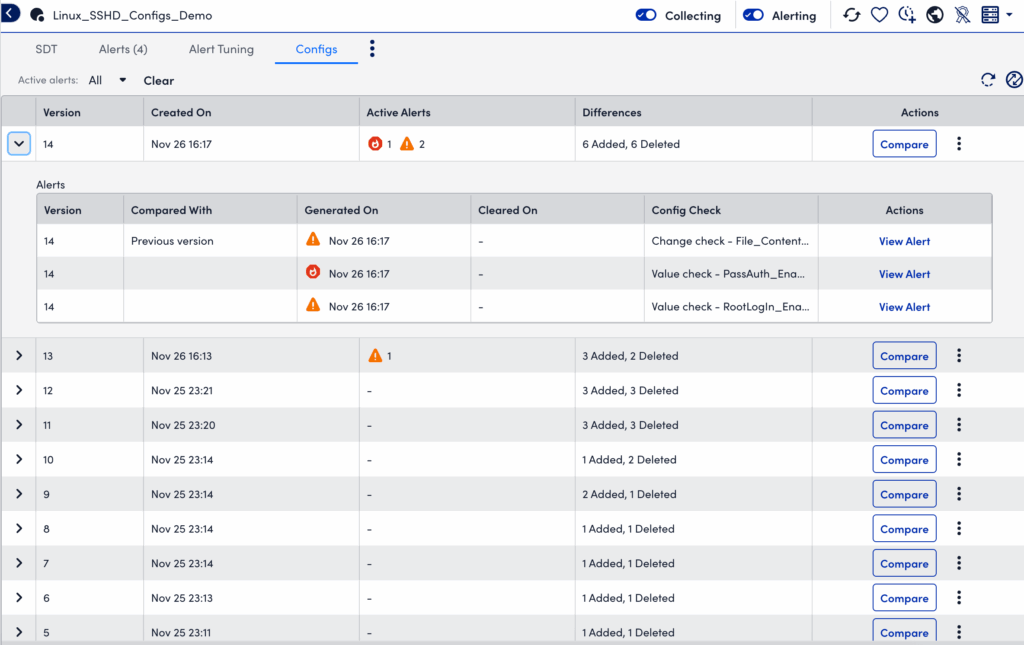
Task: Switch to the Alerts (4) tab
Action: pos(123,49)
